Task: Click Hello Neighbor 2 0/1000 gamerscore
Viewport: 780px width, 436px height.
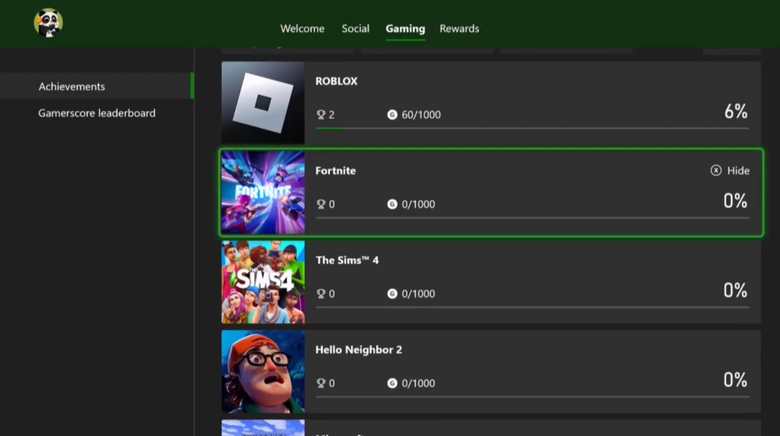Action: click(418, 384)
